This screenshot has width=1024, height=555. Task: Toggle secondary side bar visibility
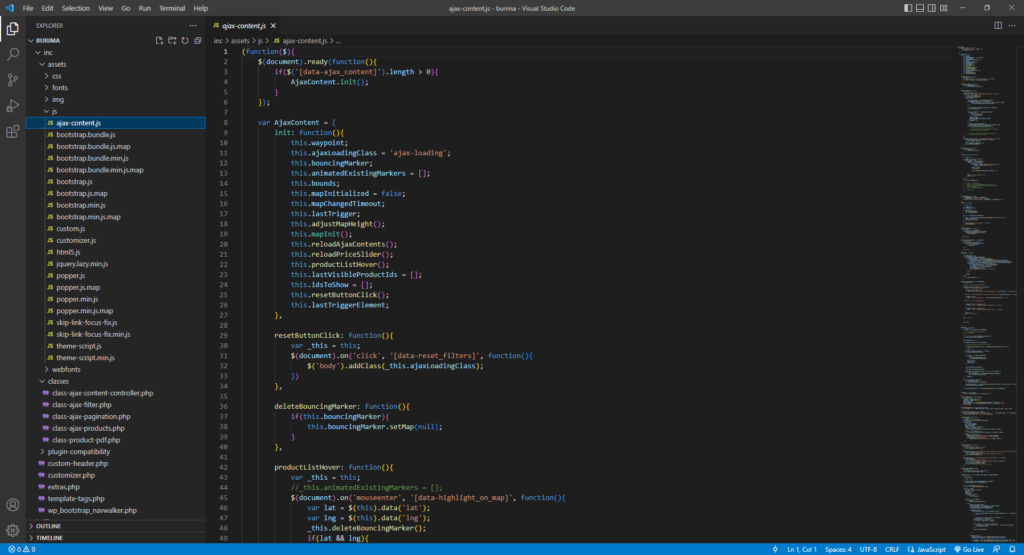[x=931, y=8]
